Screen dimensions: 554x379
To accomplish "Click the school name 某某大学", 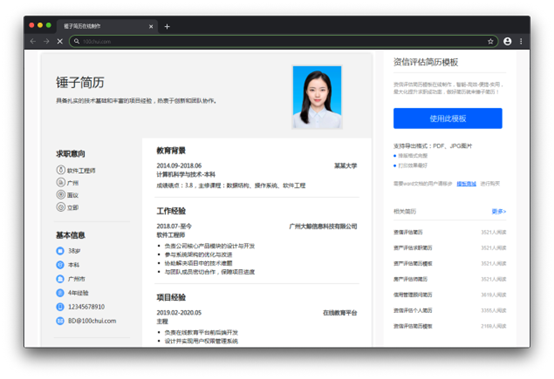I will coord(346,166).
